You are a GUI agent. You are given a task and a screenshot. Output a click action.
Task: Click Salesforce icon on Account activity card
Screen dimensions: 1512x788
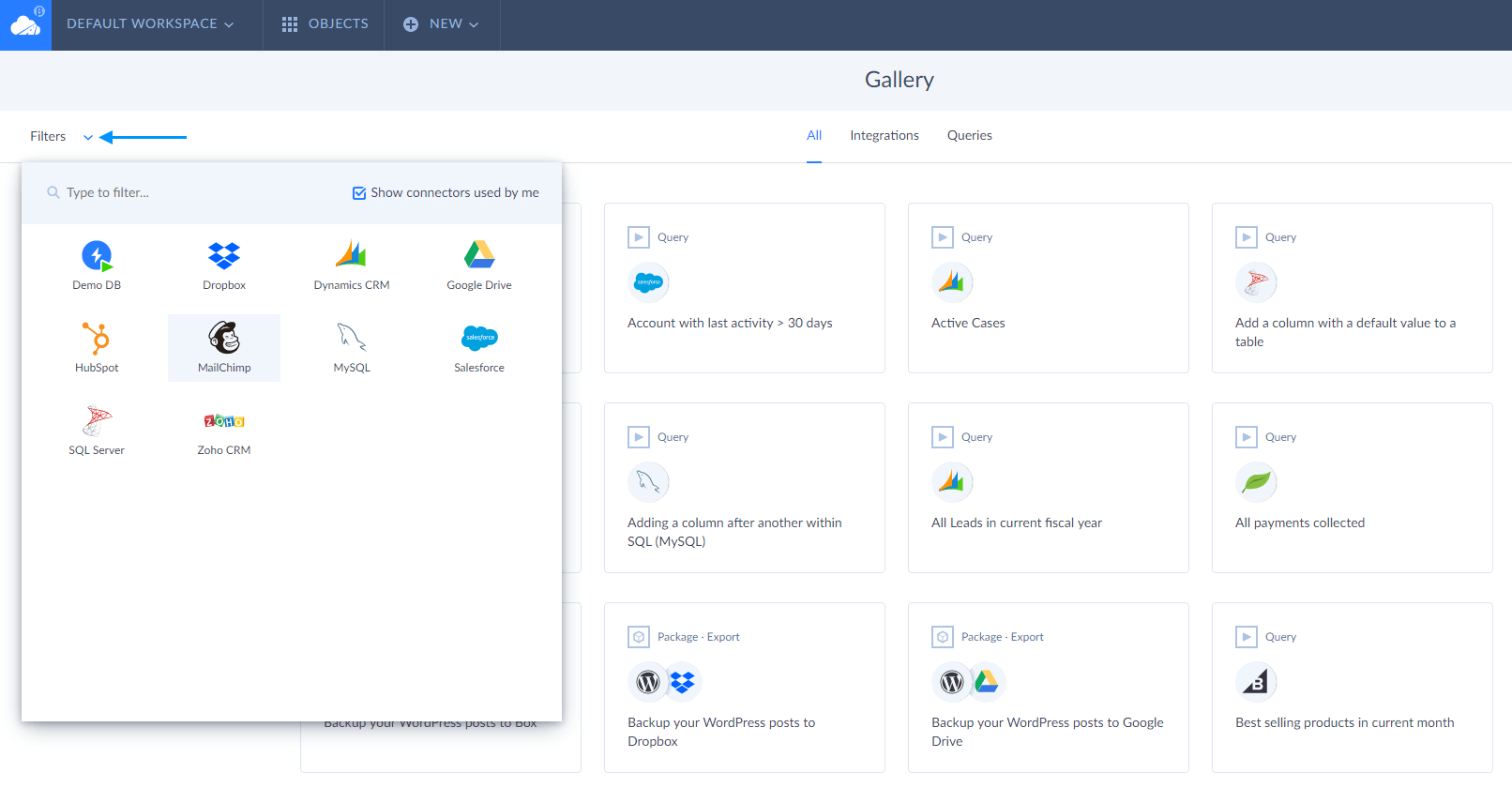tap(648, 282)
